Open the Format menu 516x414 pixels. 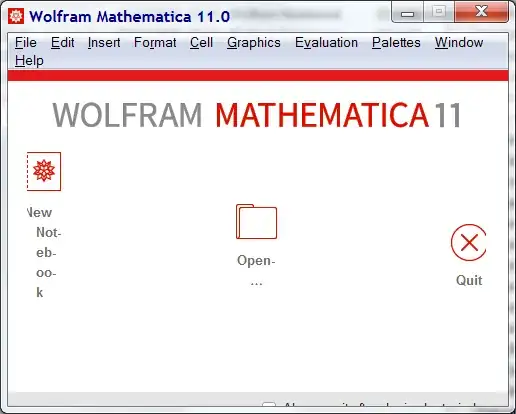click(x=155, y=43)
